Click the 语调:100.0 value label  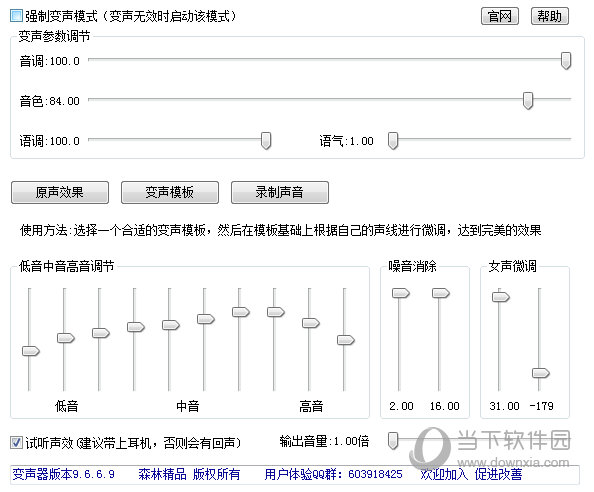(x=50, y=141)
